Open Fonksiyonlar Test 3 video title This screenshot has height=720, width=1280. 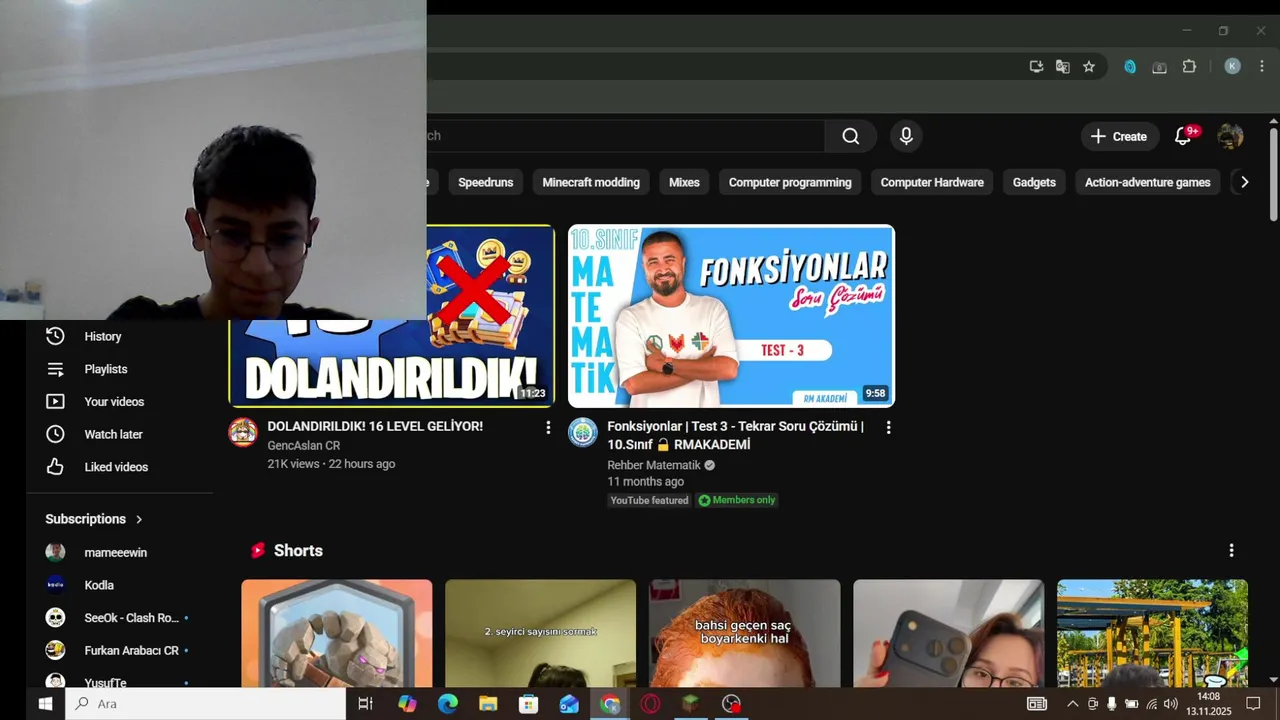[x=735, y=435]
